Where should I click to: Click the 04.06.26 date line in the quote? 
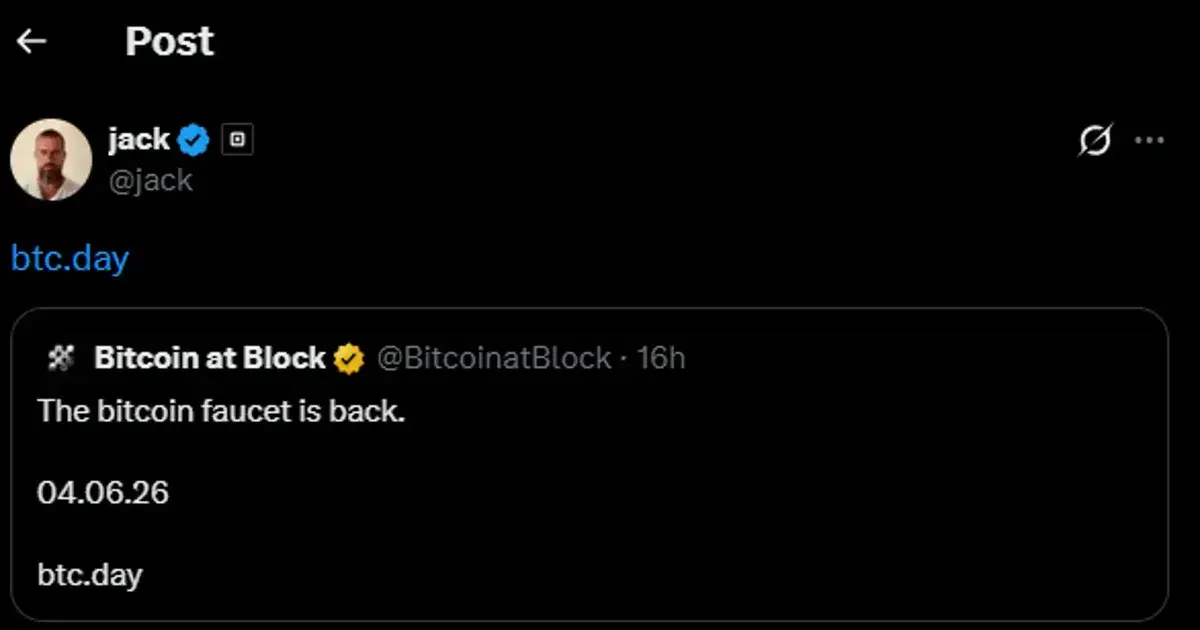[104, 492]
